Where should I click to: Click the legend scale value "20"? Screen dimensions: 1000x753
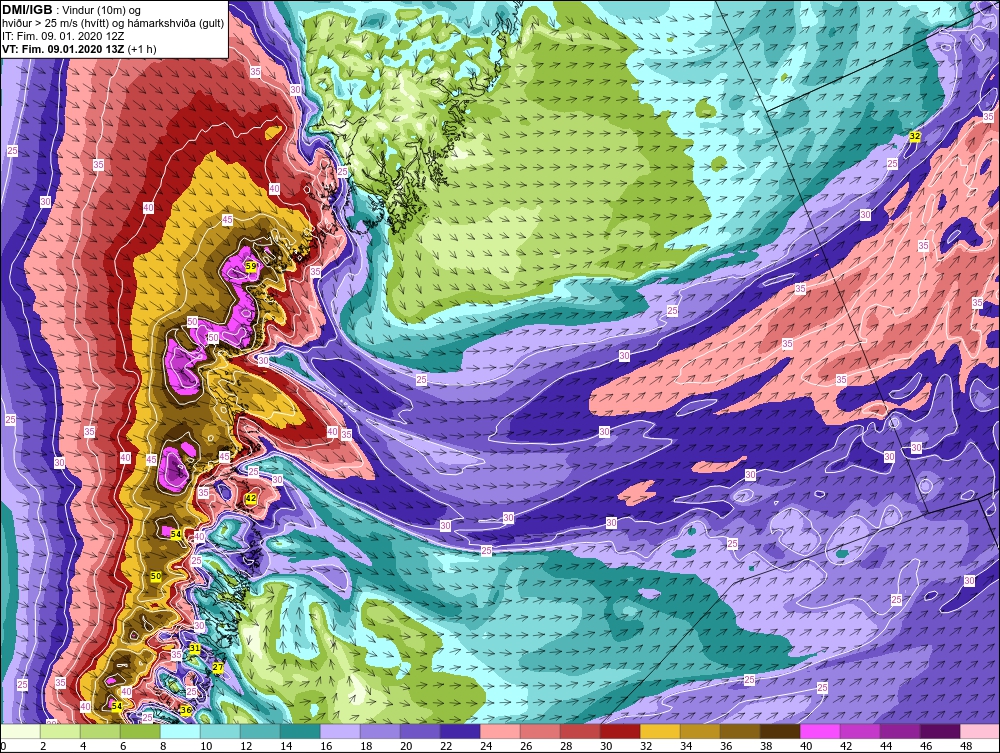(x=406, y=746)
